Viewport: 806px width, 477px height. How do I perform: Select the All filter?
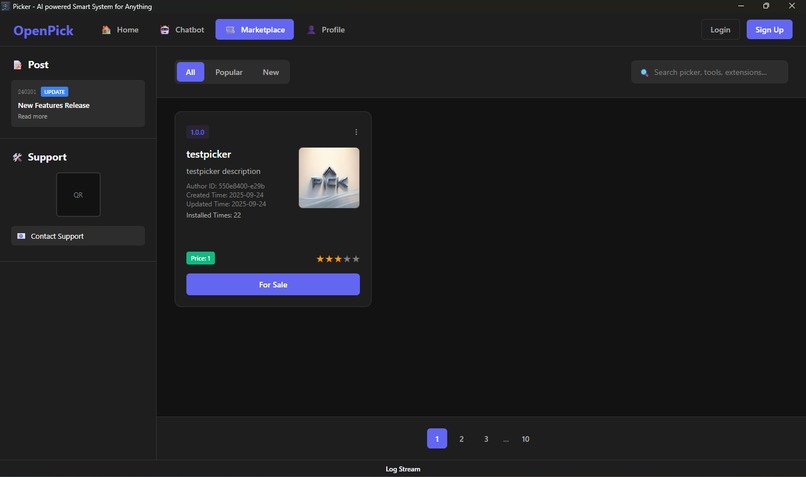tap(190, 72)
